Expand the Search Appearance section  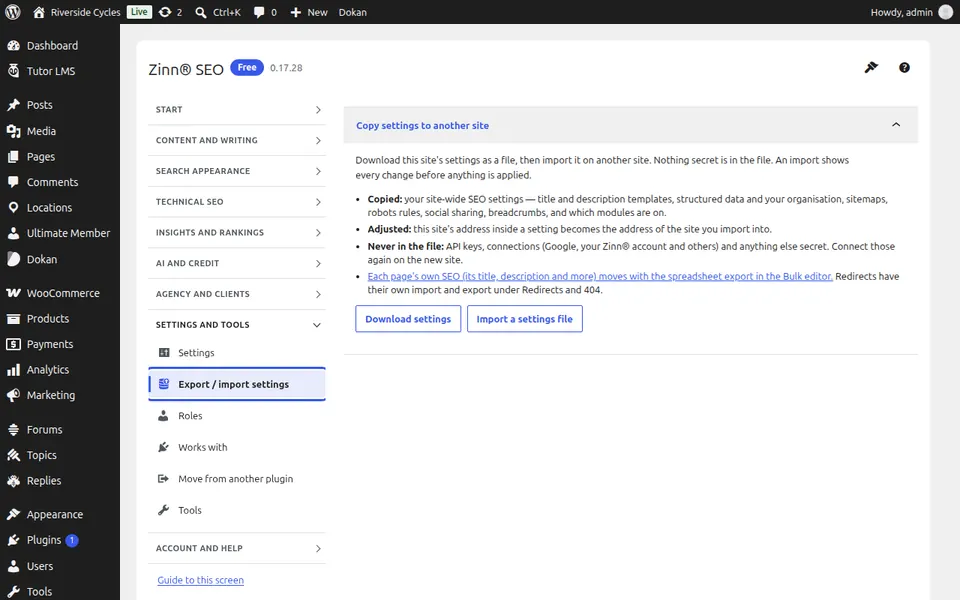tap(236, 171)
